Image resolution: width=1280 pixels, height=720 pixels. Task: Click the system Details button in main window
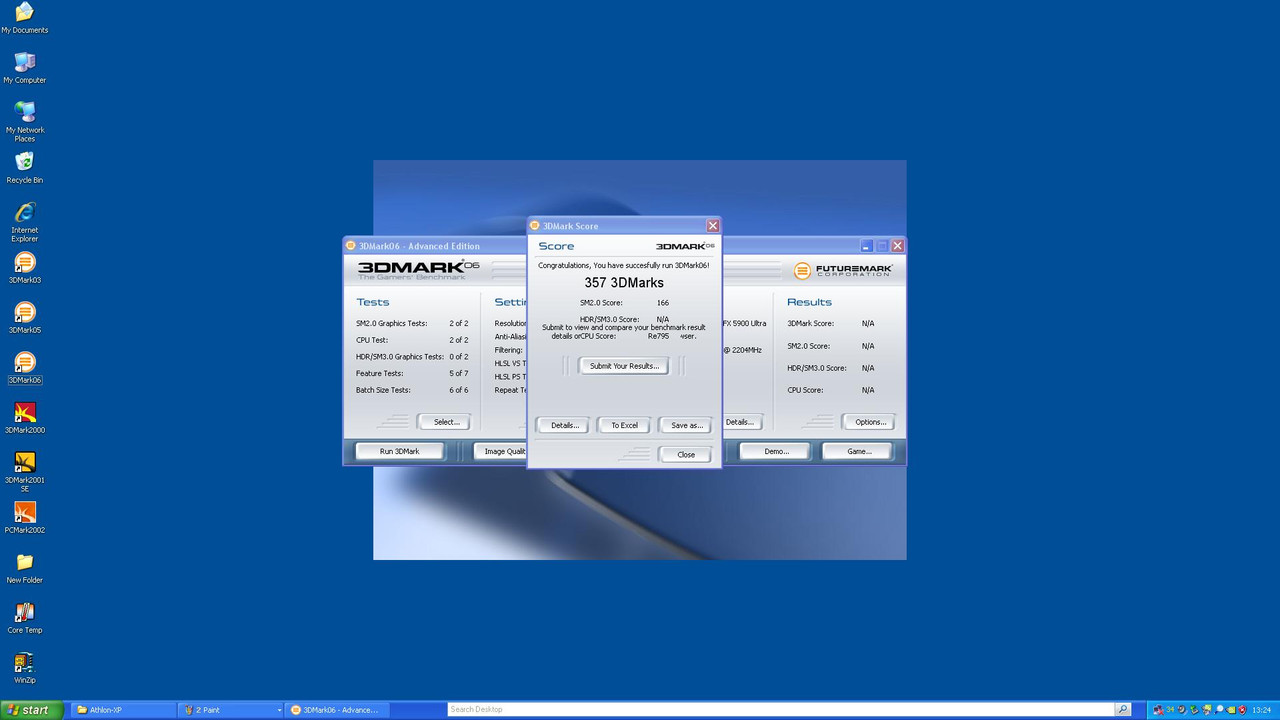[x=742, y=422]
